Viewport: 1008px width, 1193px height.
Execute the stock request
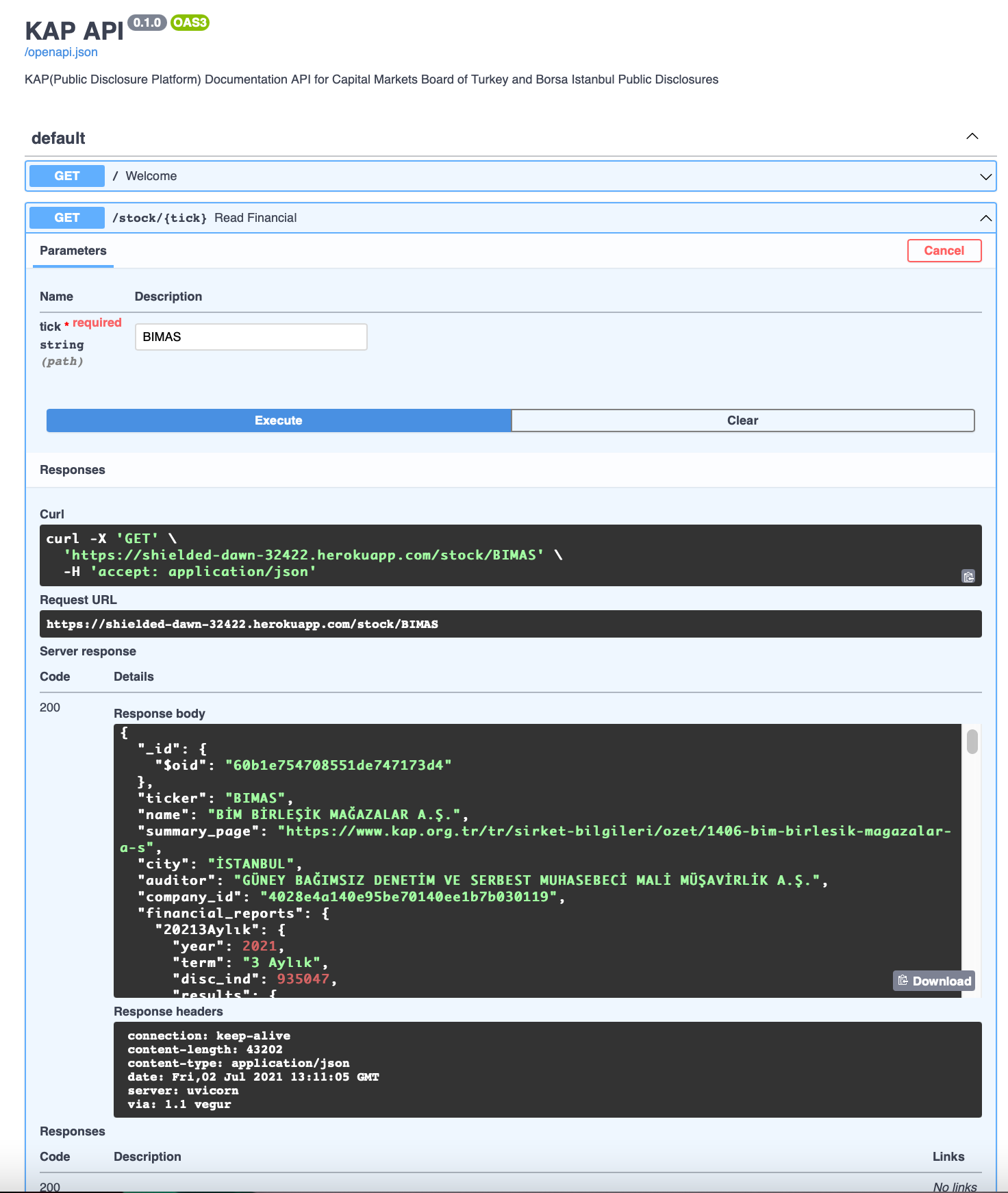pos(279,420)
